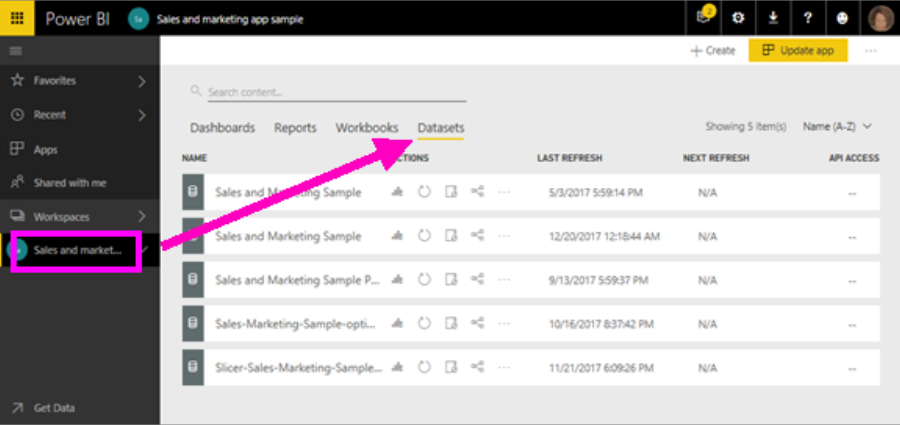
Task: Open the Name (A-Z) sort dropdown
Action: (x=837, y=126)
